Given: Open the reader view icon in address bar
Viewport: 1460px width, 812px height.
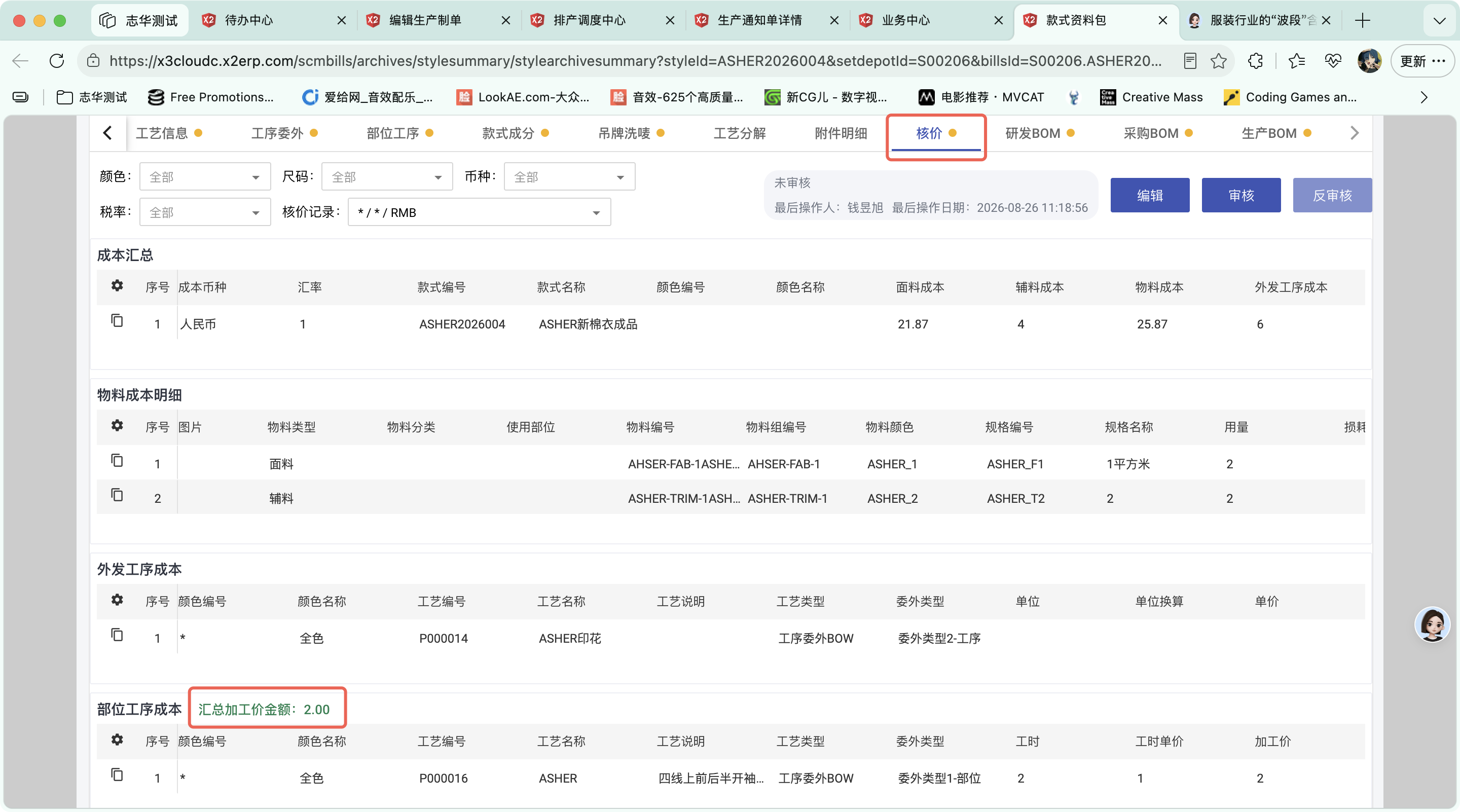Looking at the screenshot, I should tap(1190, 61).
